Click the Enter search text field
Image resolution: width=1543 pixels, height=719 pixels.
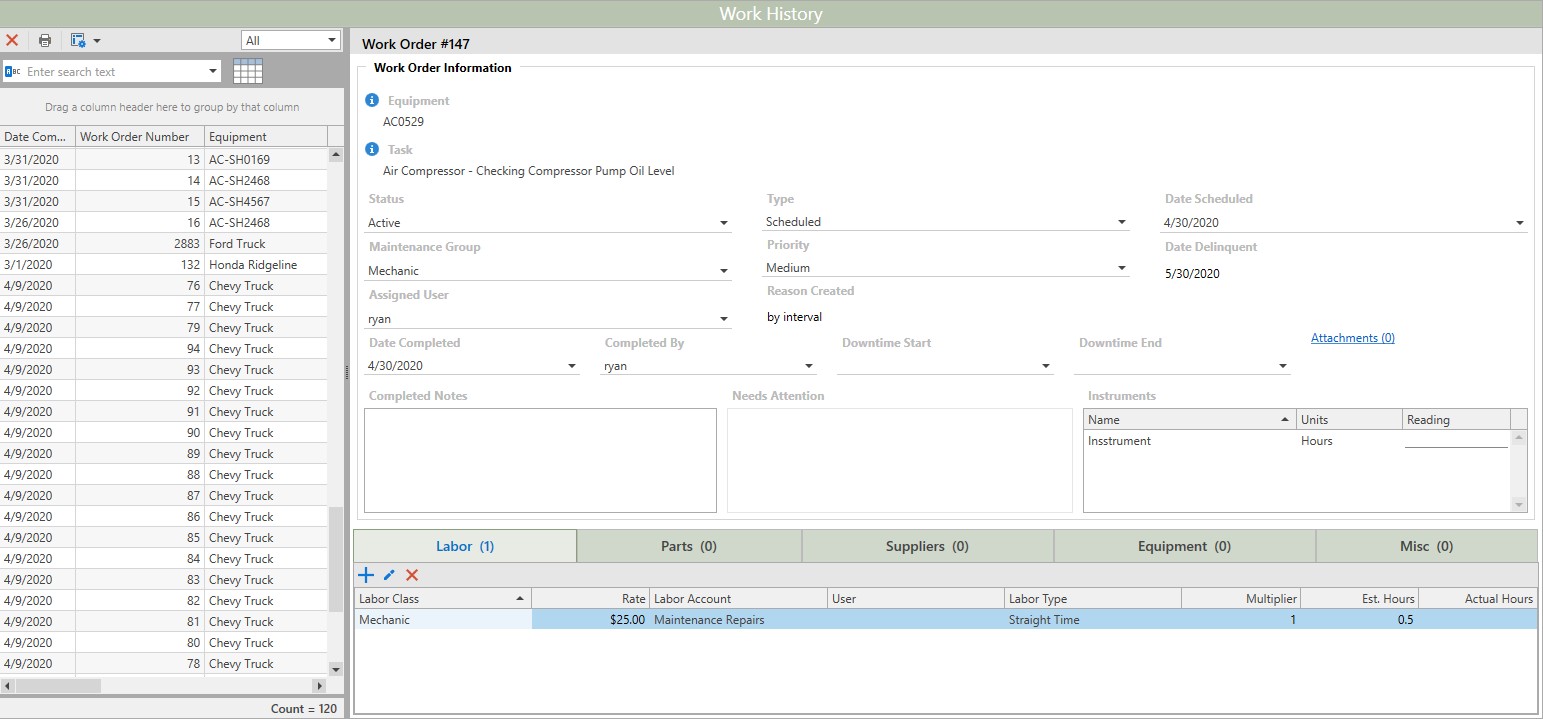point(112,72)
